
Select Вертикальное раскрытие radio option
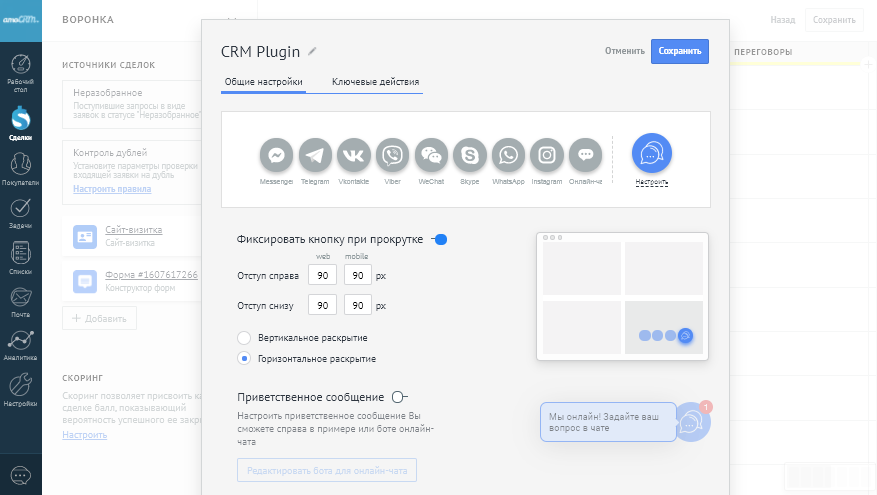(244, 338)
